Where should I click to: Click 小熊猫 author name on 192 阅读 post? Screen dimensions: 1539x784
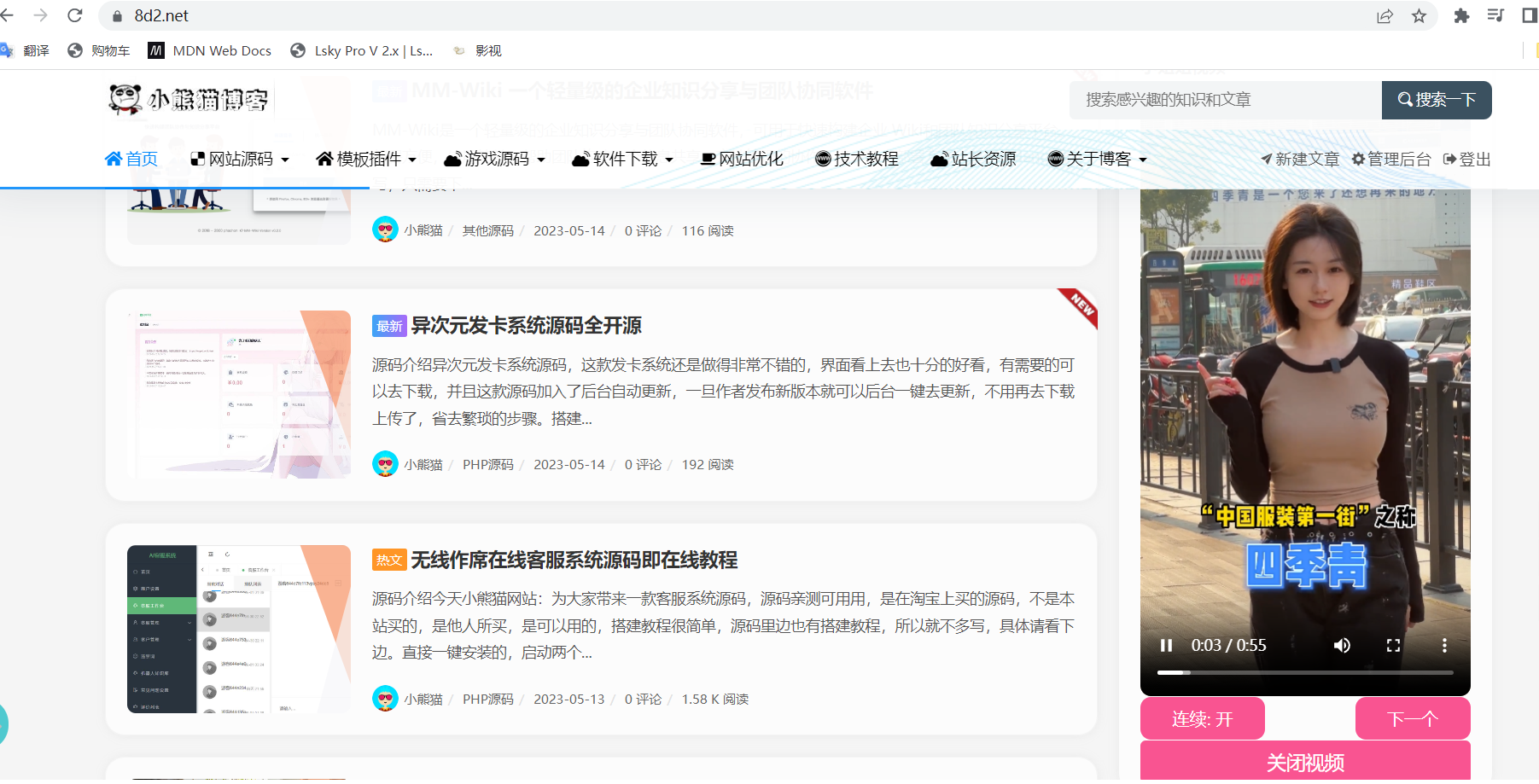(423, 464)
